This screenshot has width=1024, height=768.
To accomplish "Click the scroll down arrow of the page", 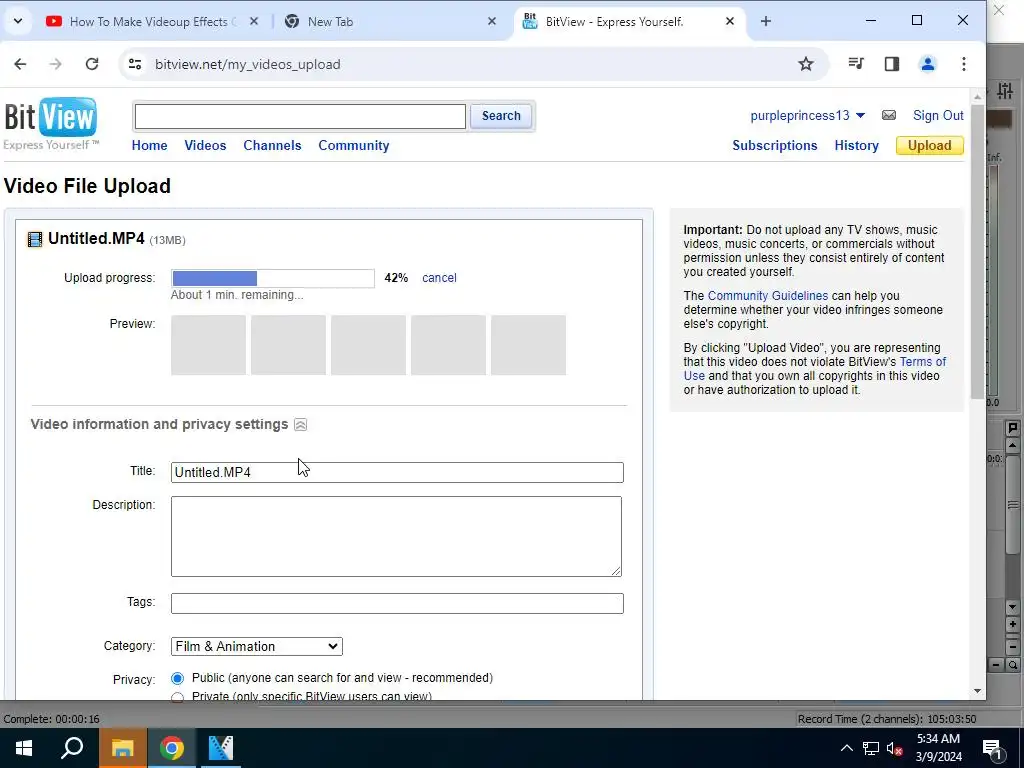I will (x=977, y=691).
